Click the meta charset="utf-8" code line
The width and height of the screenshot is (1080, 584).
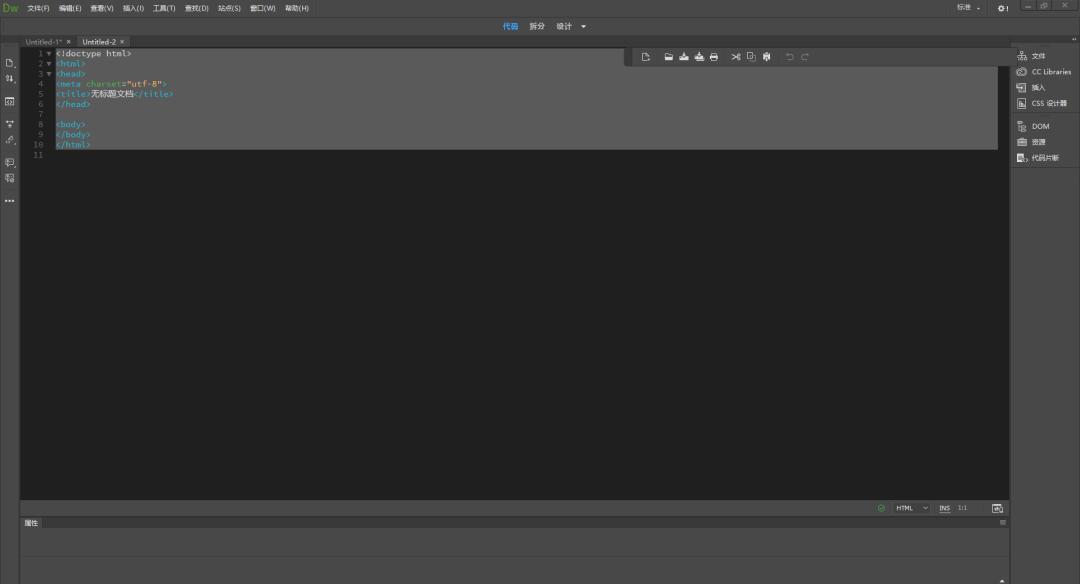(111, 84)
